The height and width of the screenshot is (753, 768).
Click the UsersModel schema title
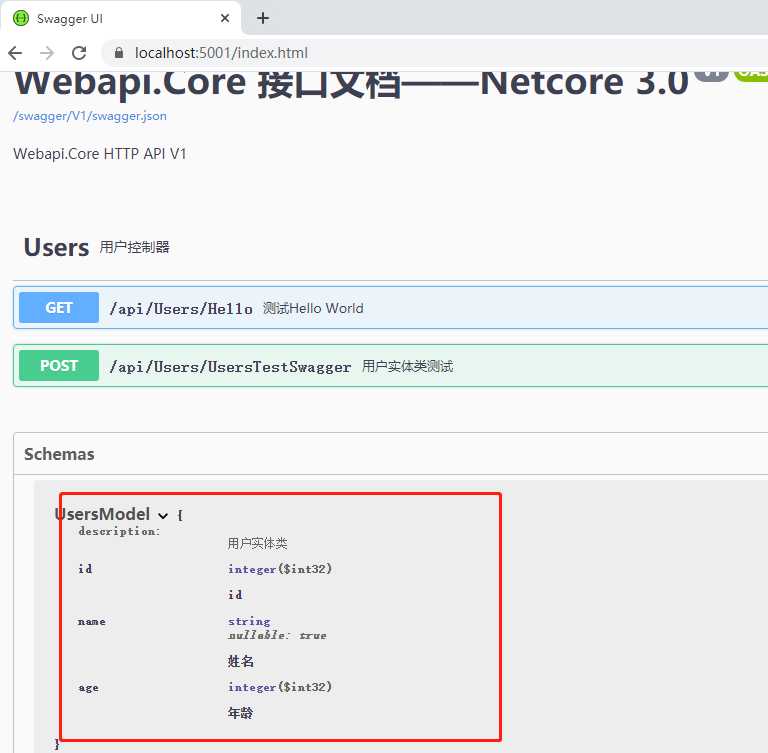click(x=102, y=514)
